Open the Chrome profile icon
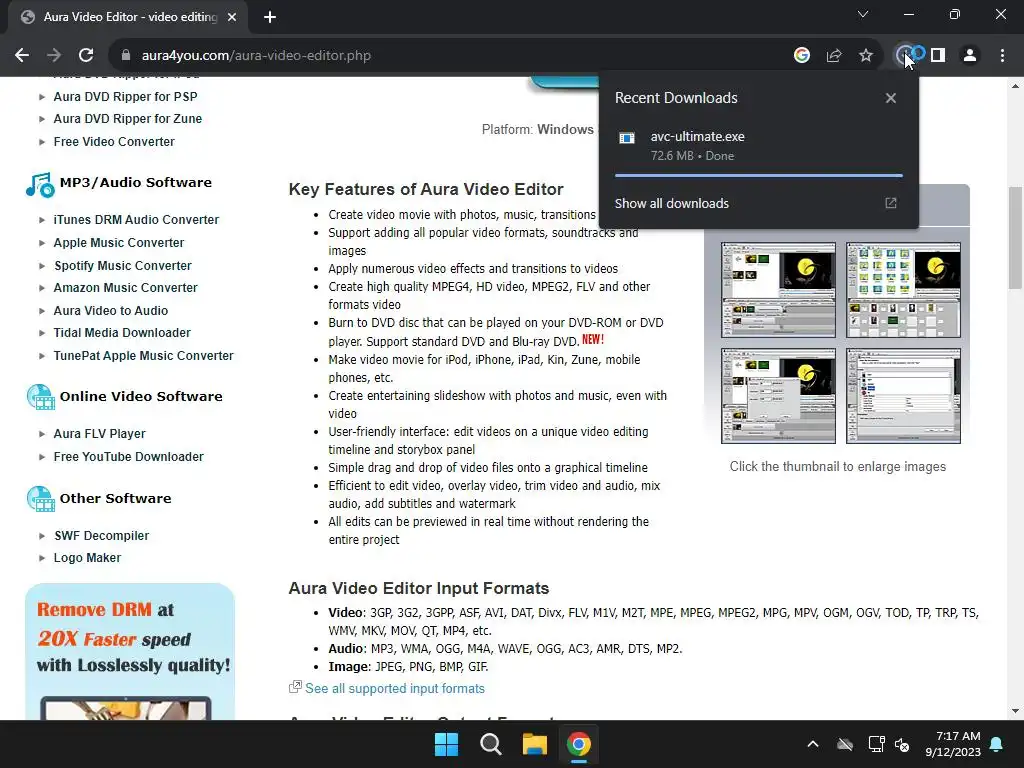This screenshot has height=768, width=1024. tap(970, 56)
